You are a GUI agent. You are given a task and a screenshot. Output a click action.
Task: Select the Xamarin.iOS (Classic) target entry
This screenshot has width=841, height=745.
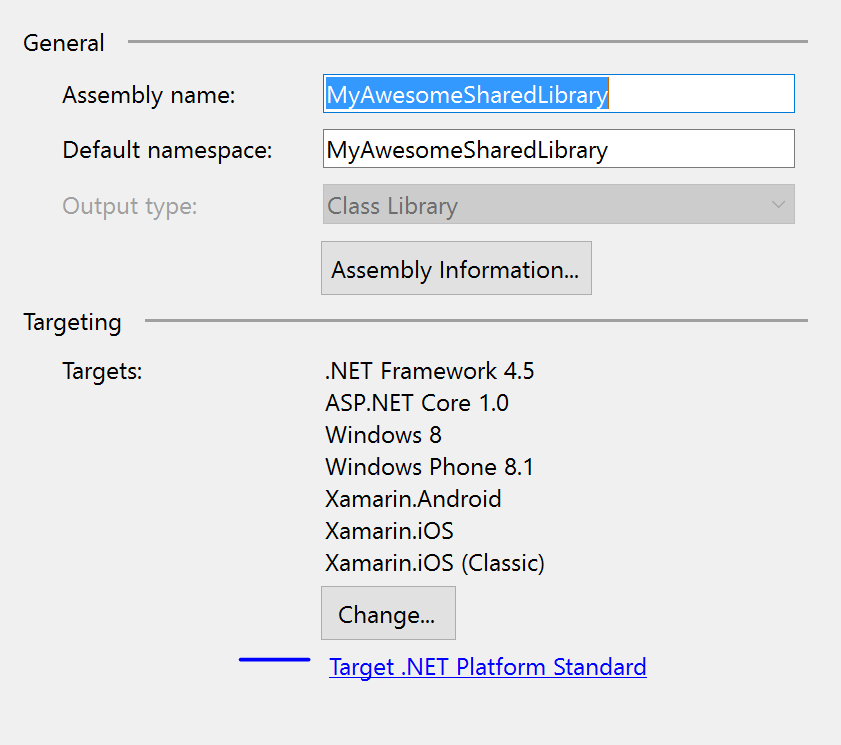coord(434,563)
